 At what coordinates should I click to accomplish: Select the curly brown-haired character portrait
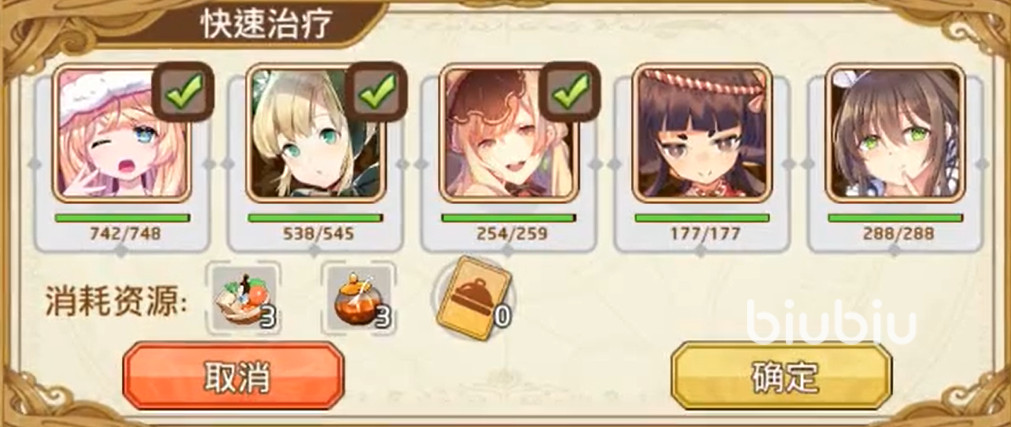coord(509,133)
